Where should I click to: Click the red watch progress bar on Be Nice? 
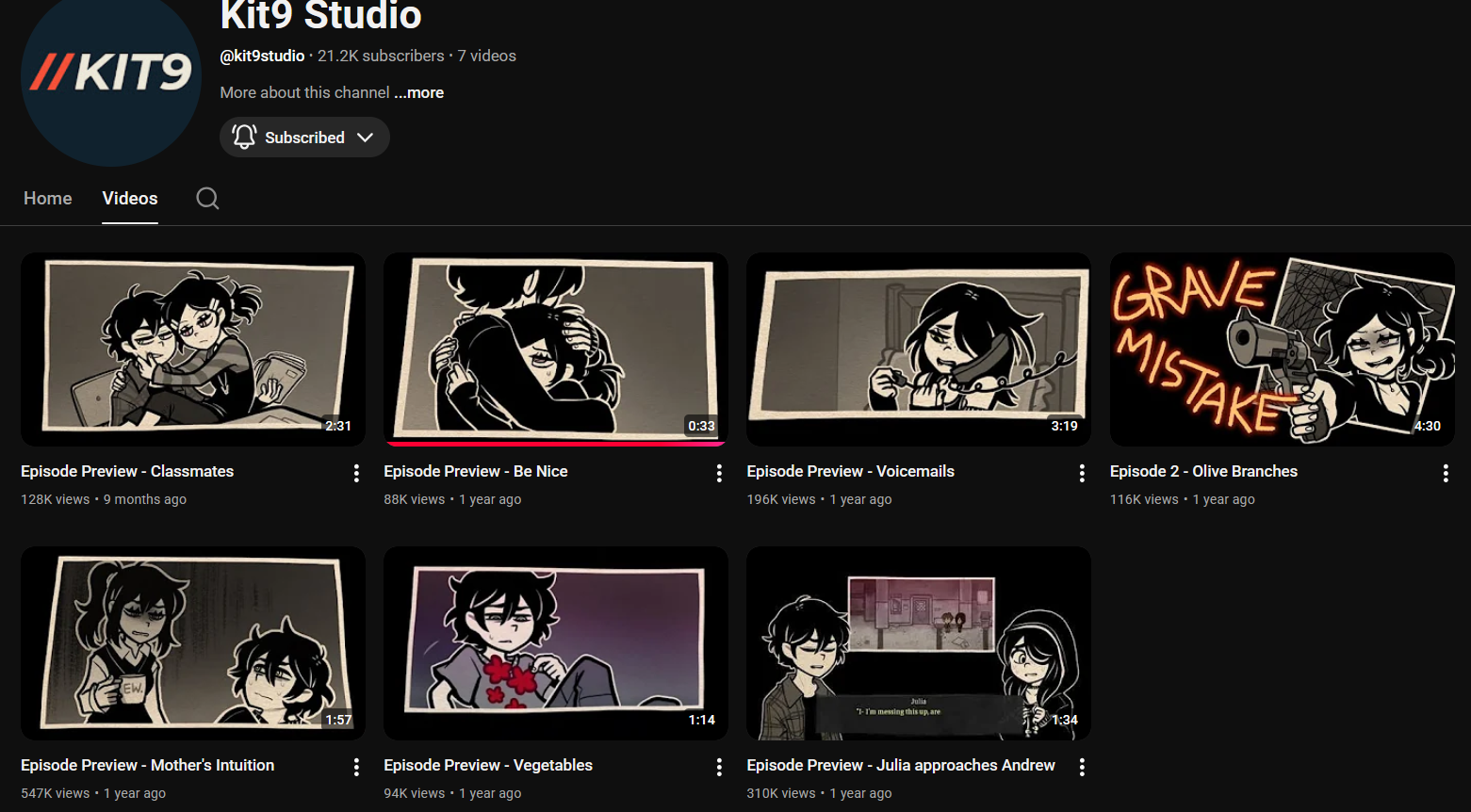pos(556,444)
